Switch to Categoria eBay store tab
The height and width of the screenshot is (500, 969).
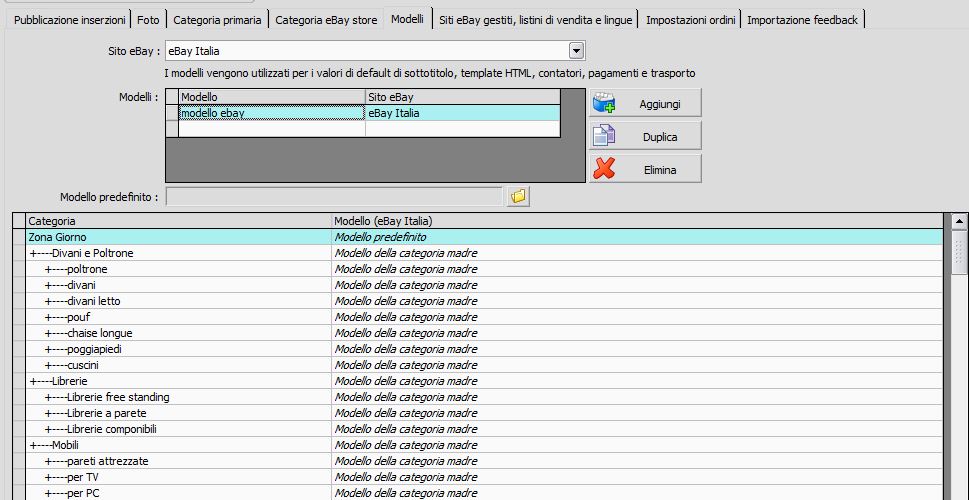pyautogui.click(x=326, y=20)
